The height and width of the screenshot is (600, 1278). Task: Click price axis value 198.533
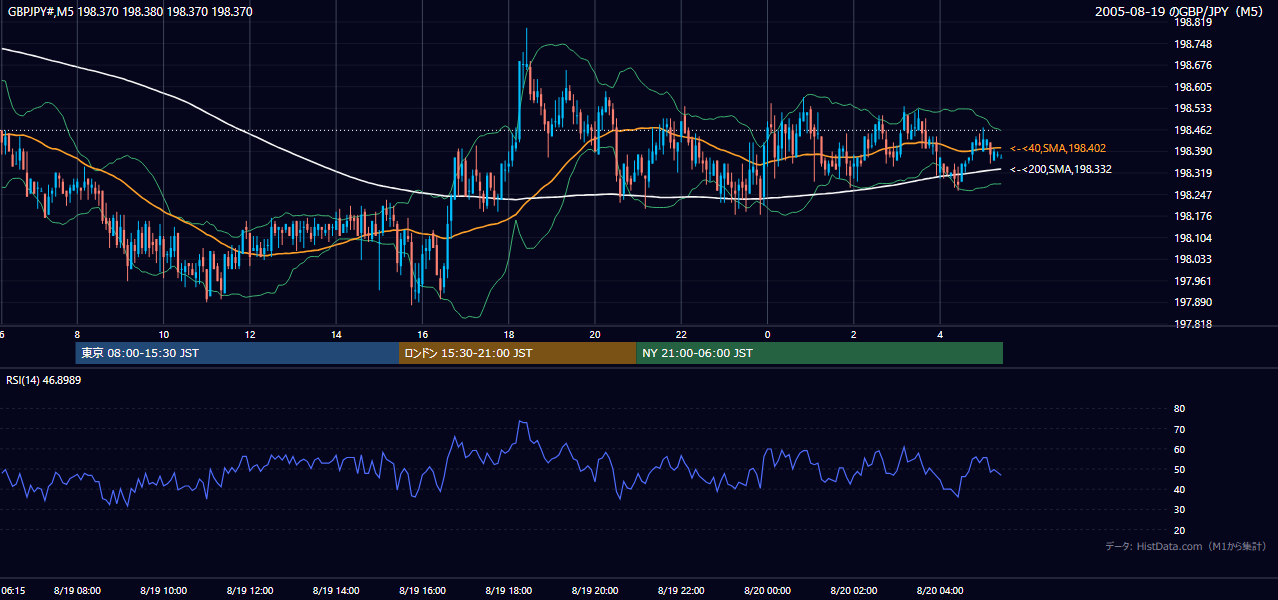(1192, 108)
